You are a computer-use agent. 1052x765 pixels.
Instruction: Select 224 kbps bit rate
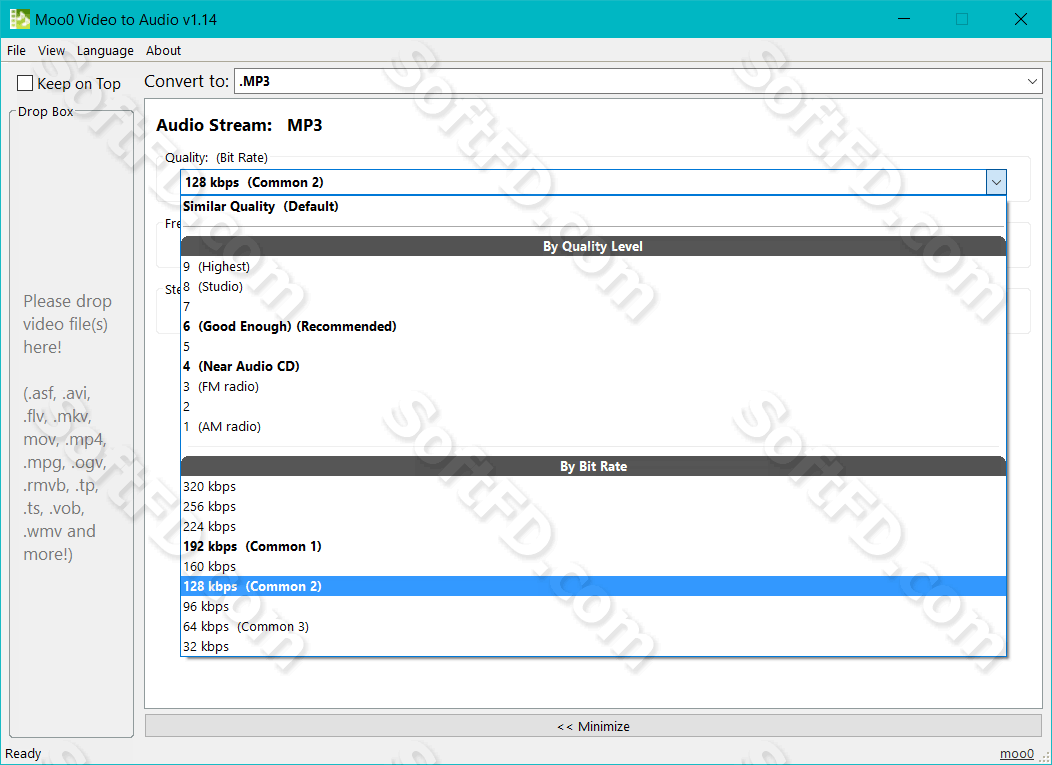594,527
